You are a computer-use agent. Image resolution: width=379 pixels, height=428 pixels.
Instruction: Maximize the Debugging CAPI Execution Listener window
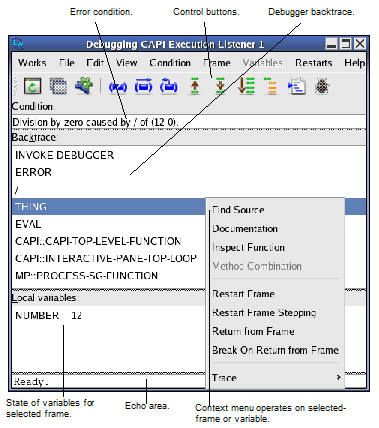coord(346,44)
